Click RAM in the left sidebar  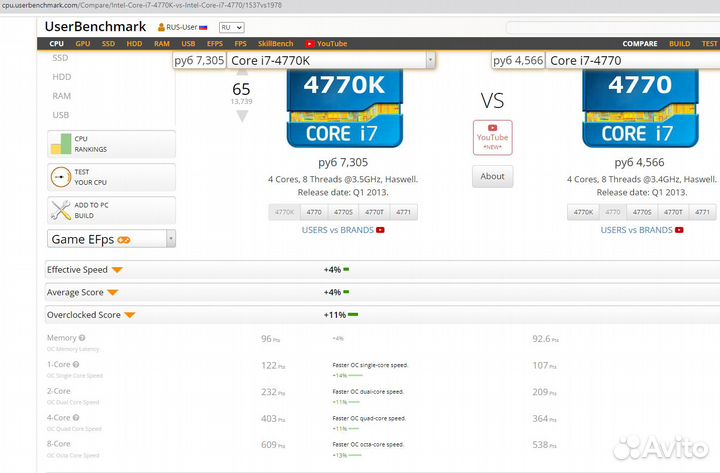pos(62,96)
